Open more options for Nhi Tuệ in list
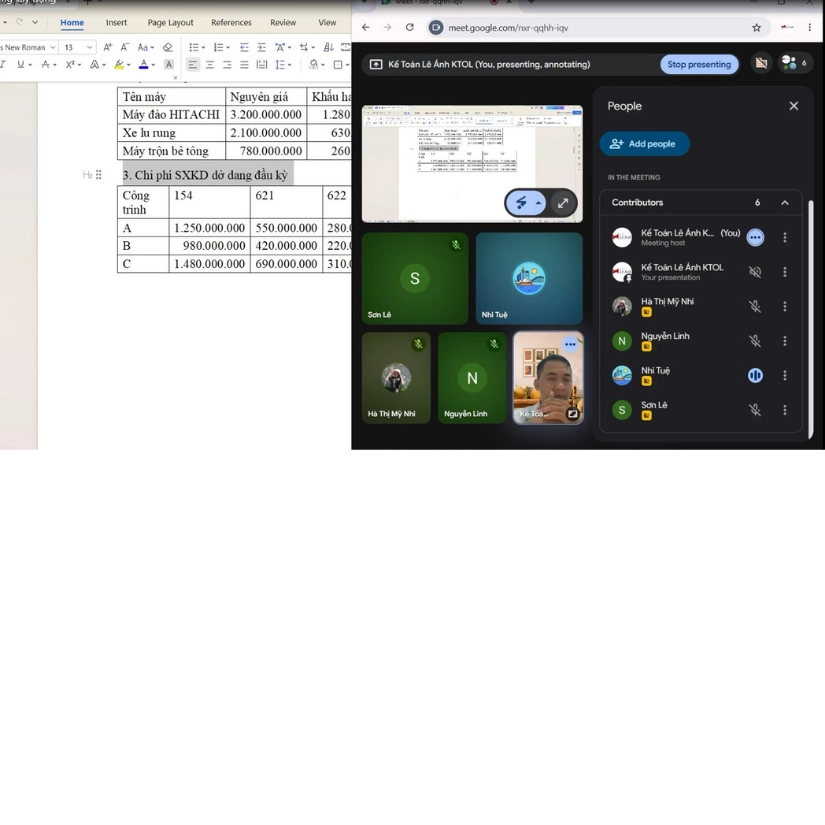This screenshot has height=825, width=825. 785,375
